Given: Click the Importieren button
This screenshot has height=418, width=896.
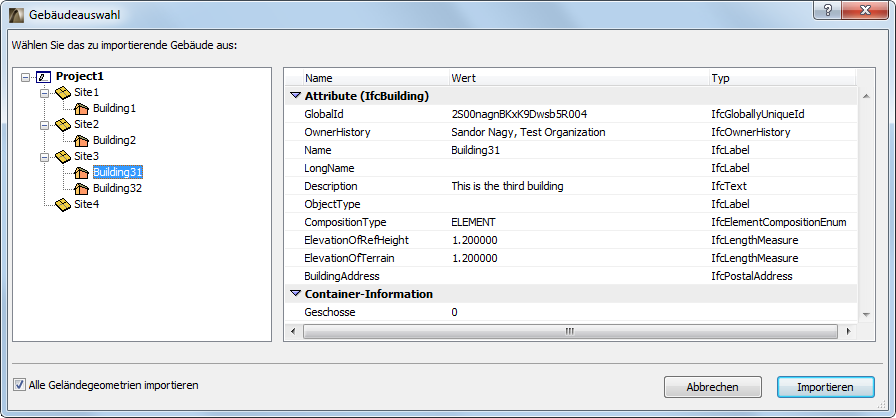Looking at the screenshot, I should [x=826, y=387].
